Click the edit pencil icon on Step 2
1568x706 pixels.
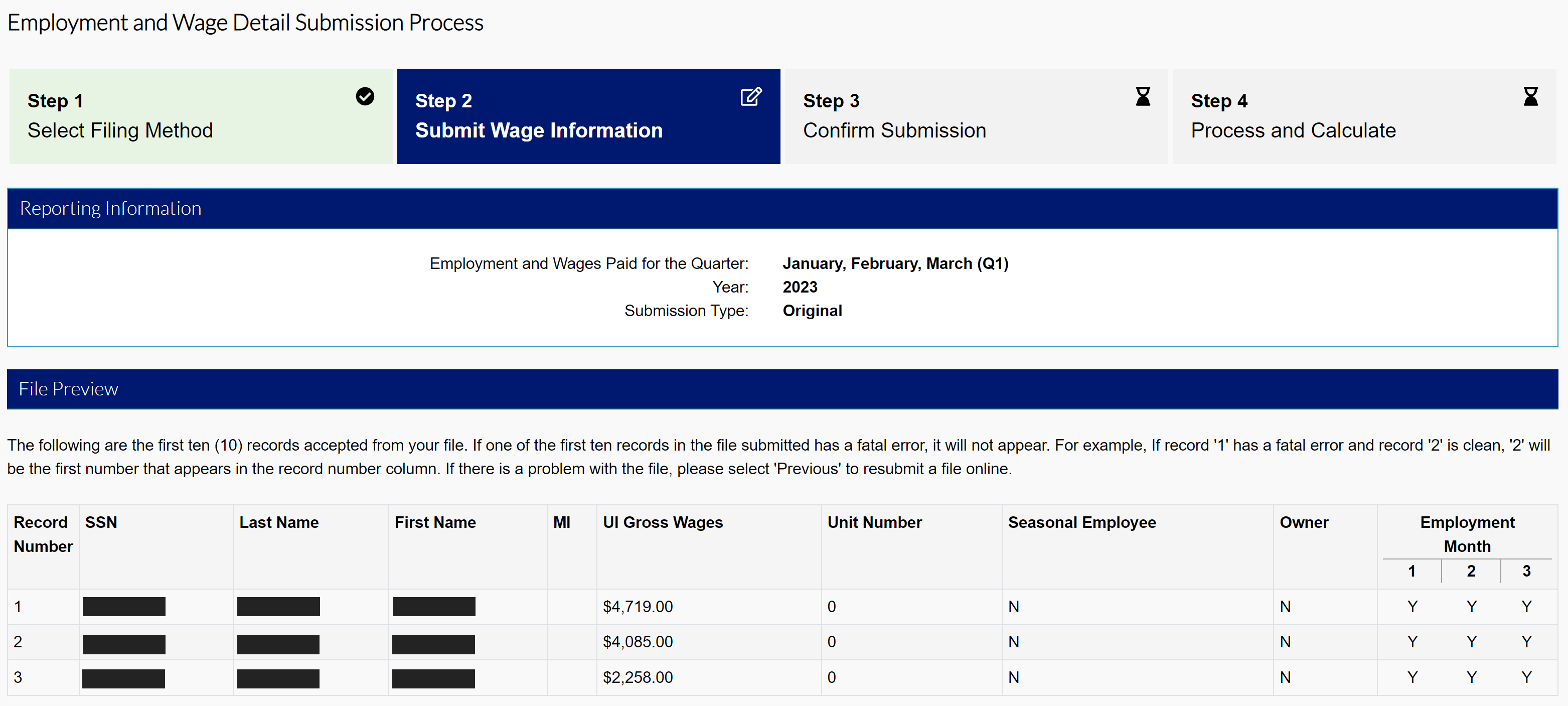coord(751,96)
